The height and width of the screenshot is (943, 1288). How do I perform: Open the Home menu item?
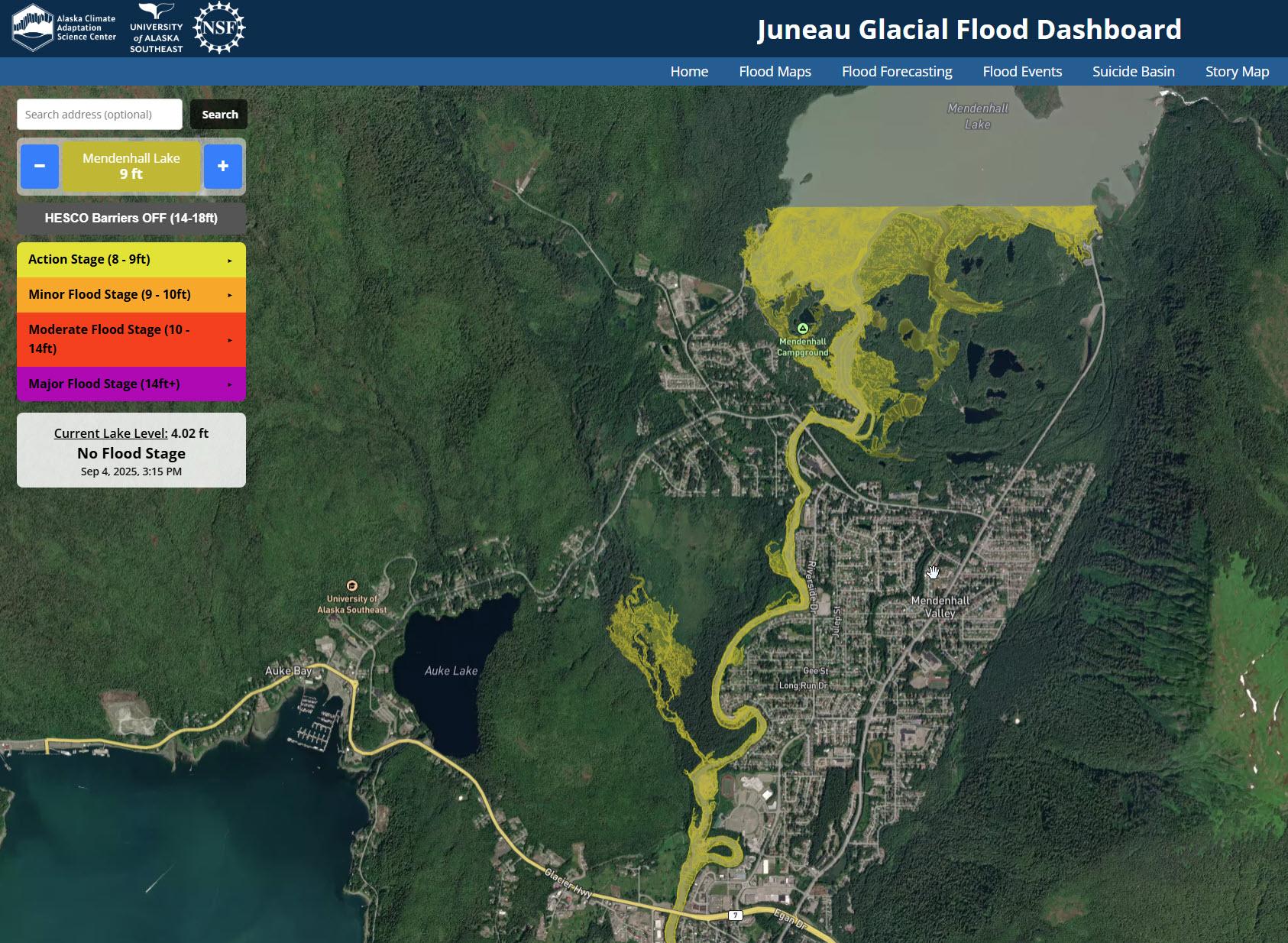tap(689, 72)
